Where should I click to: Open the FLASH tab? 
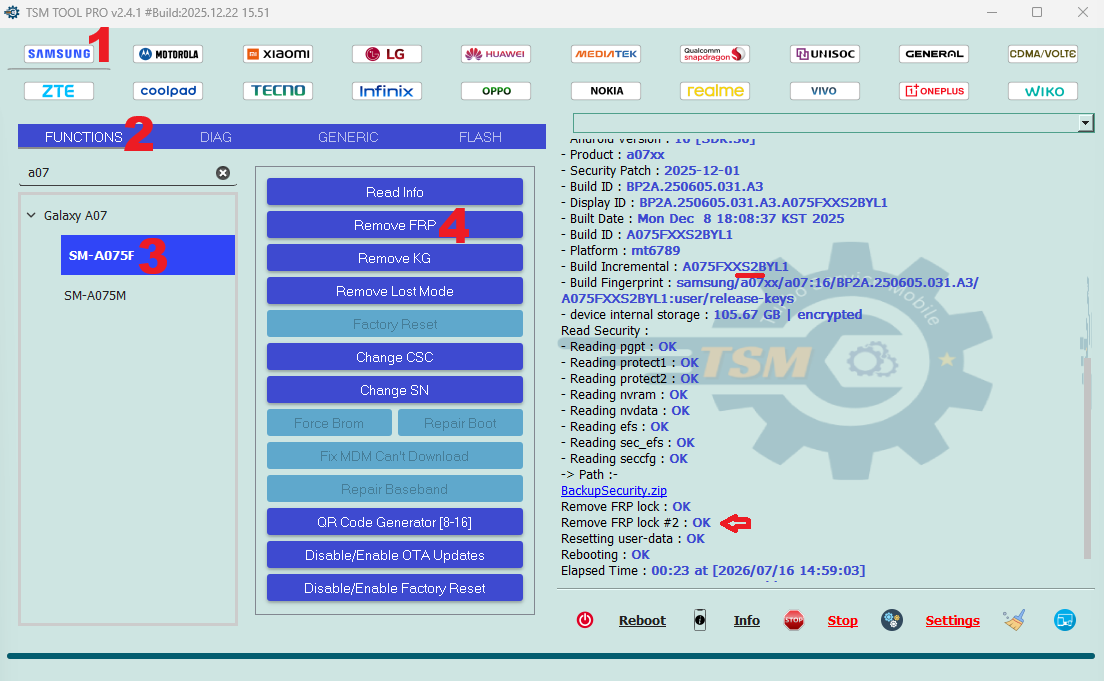click(480, 137)
